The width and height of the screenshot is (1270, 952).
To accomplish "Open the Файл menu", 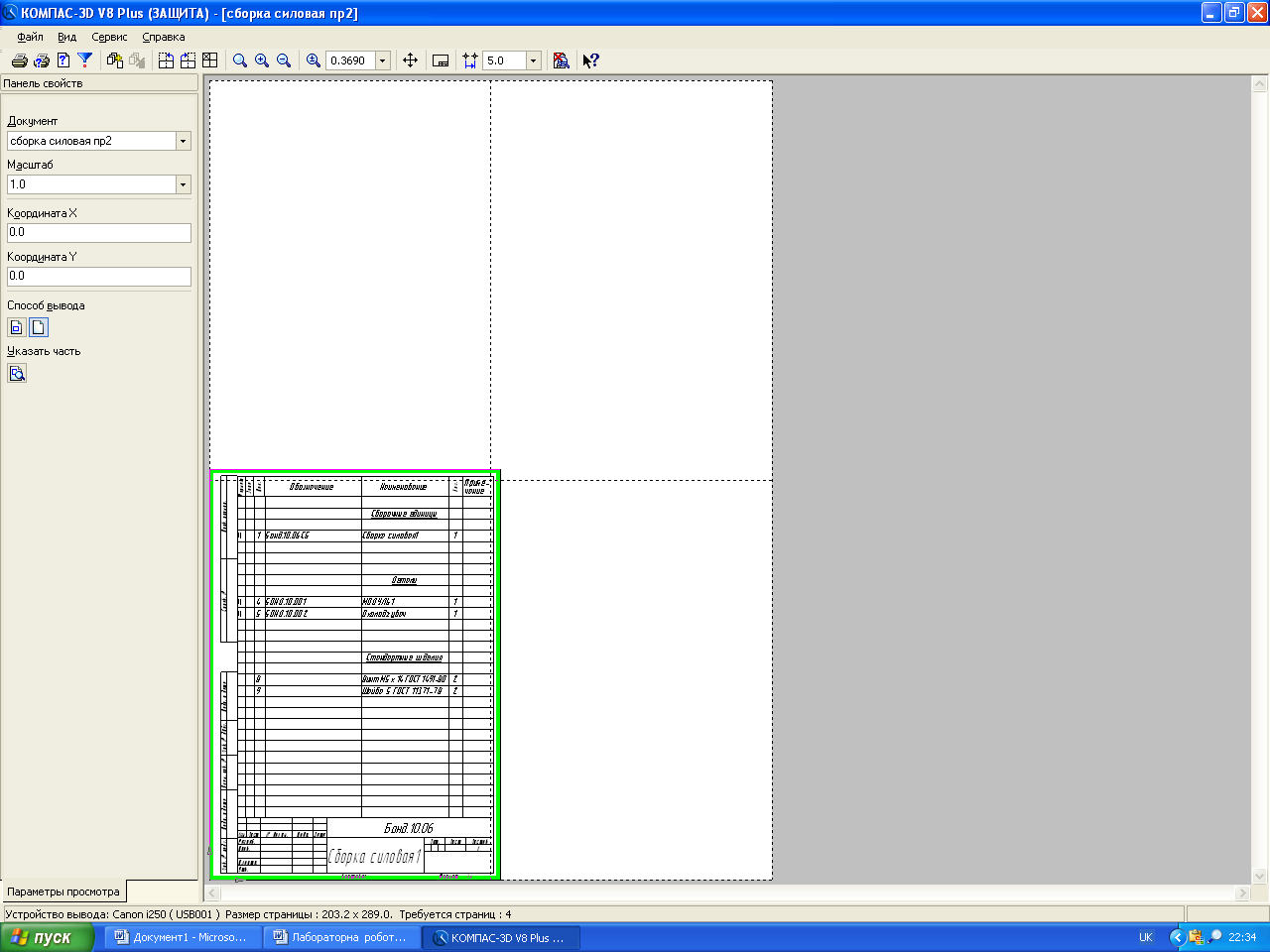I will tap(30, 37).
